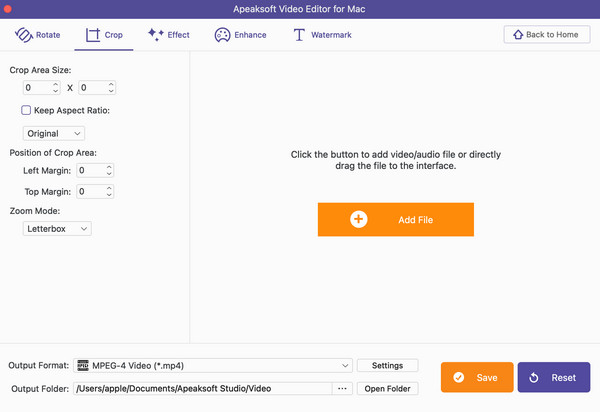
Task: Decrease crop area width value
Action: pyautogui.click(x=55, y=91)
